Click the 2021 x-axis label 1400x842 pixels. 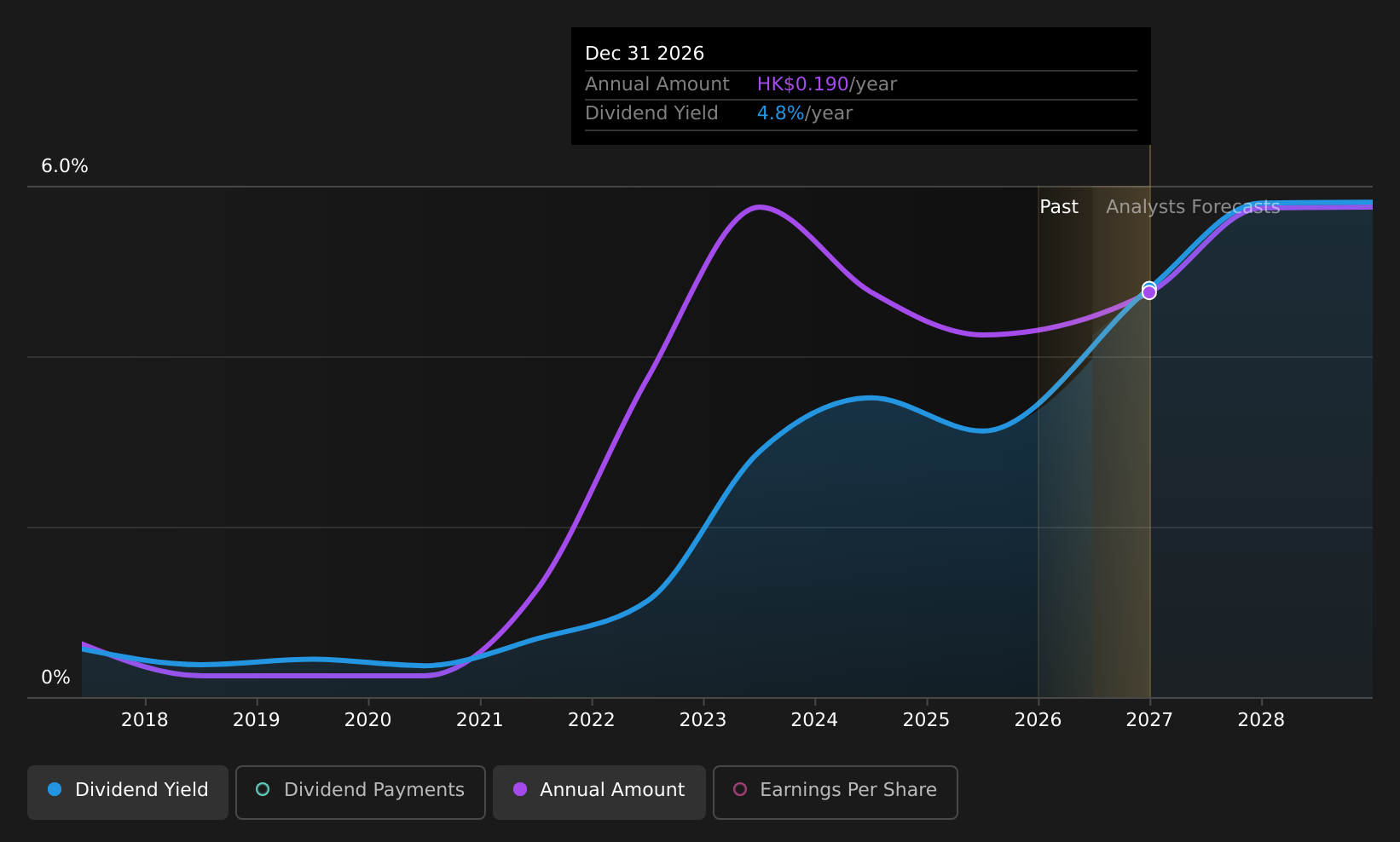480,720
